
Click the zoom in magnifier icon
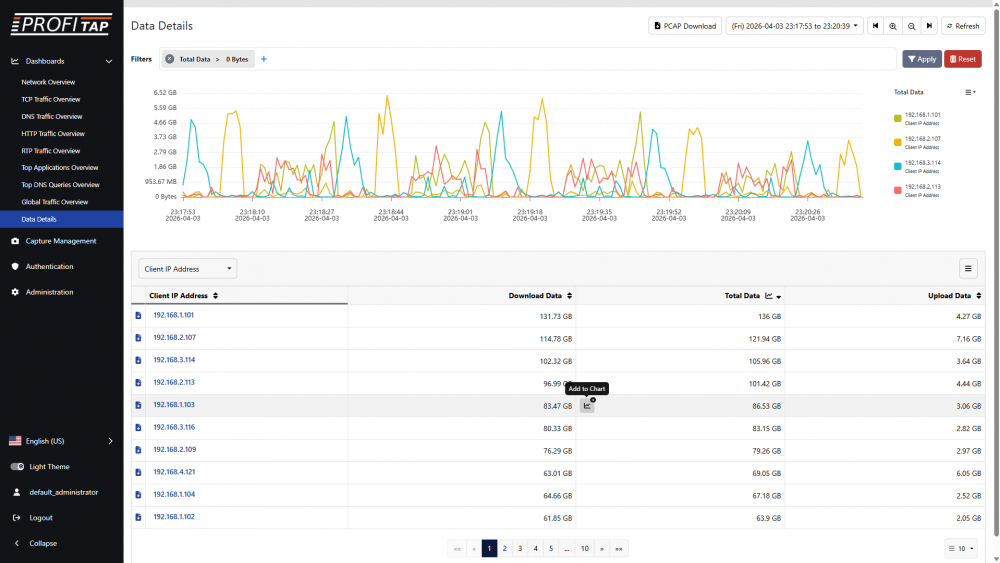893,26
